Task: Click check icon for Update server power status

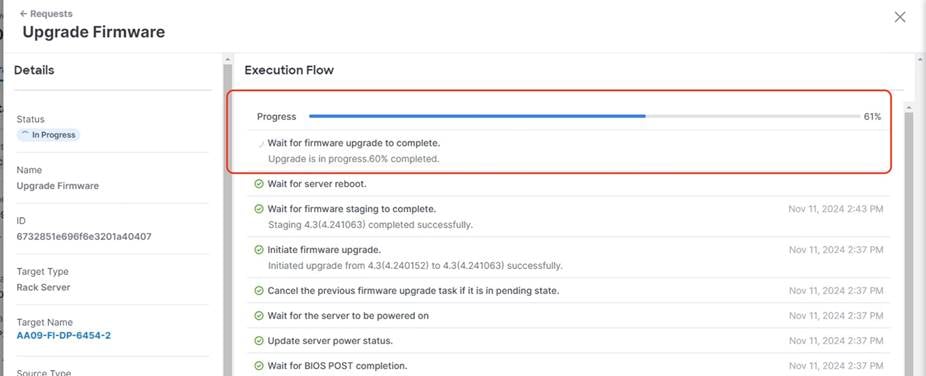Action: [x=259, y=341]
